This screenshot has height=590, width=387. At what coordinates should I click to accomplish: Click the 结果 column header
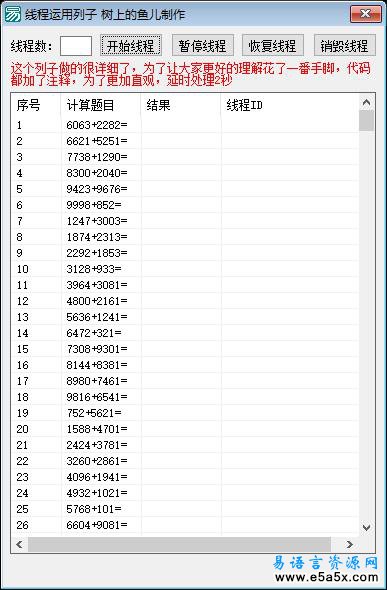[x=181, y=105]
